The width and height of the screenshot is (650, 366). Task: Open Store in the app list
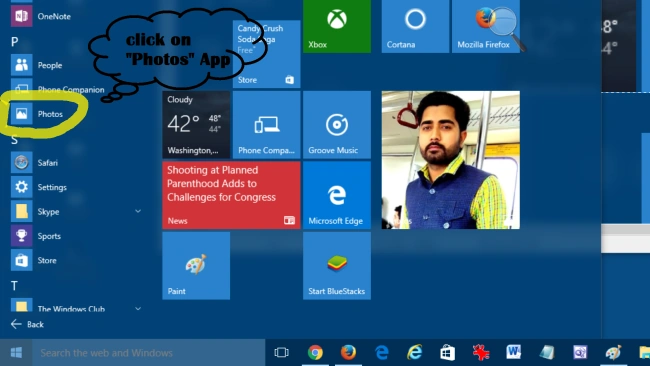[x=34, y=260]
